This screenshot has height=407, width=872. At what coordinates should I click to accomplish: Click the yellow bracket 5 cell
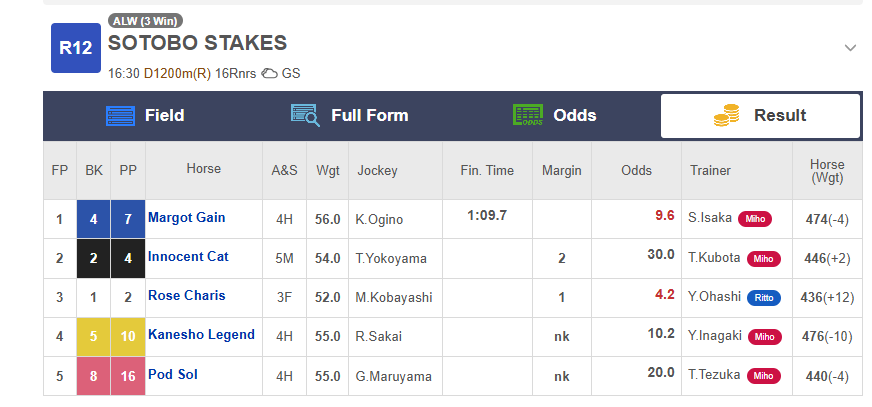click(x=93, y=337)
